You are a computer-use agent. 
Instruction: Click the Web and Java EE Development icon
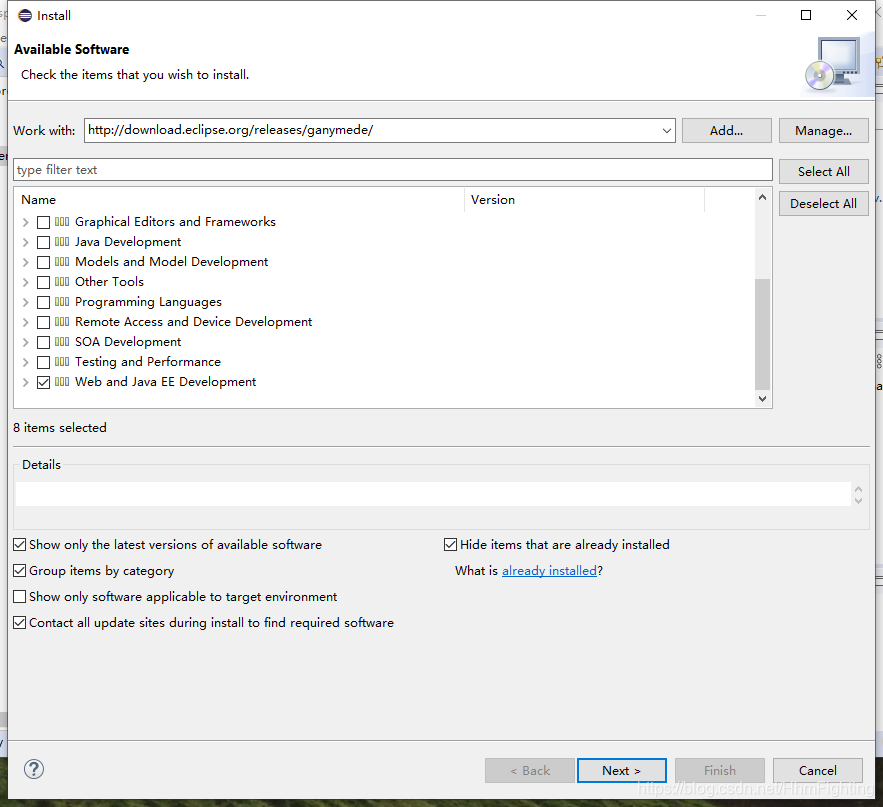click(x=62, y=382)
